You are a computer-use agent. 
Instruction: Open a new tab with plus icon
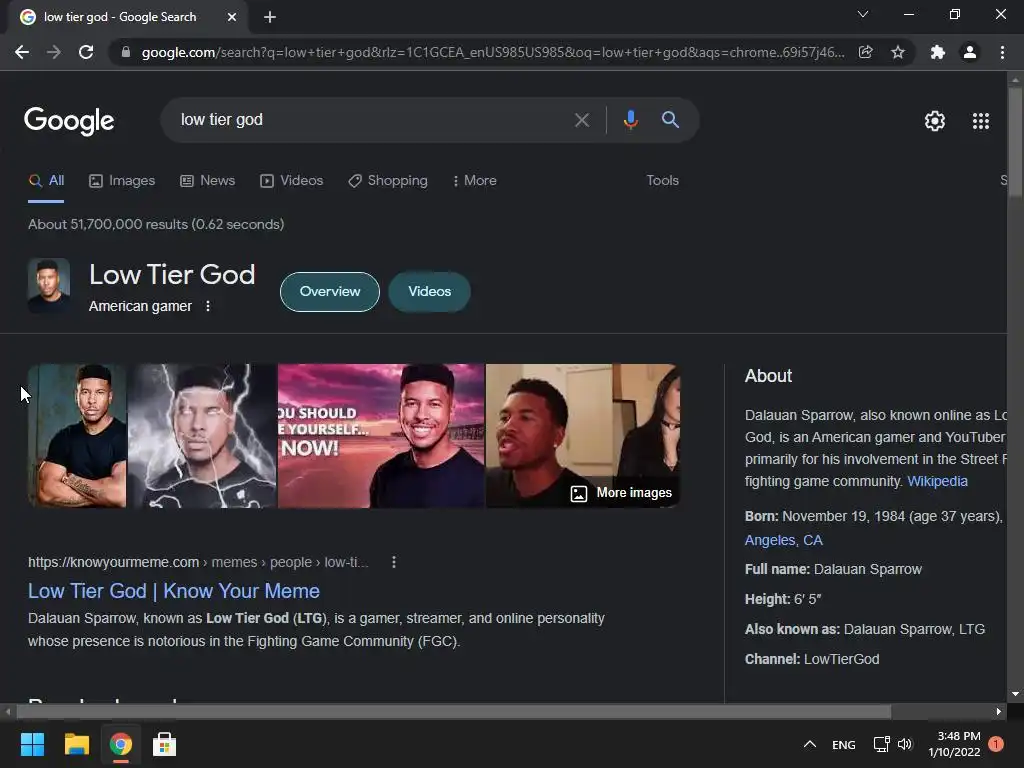[x=270, y=17]
